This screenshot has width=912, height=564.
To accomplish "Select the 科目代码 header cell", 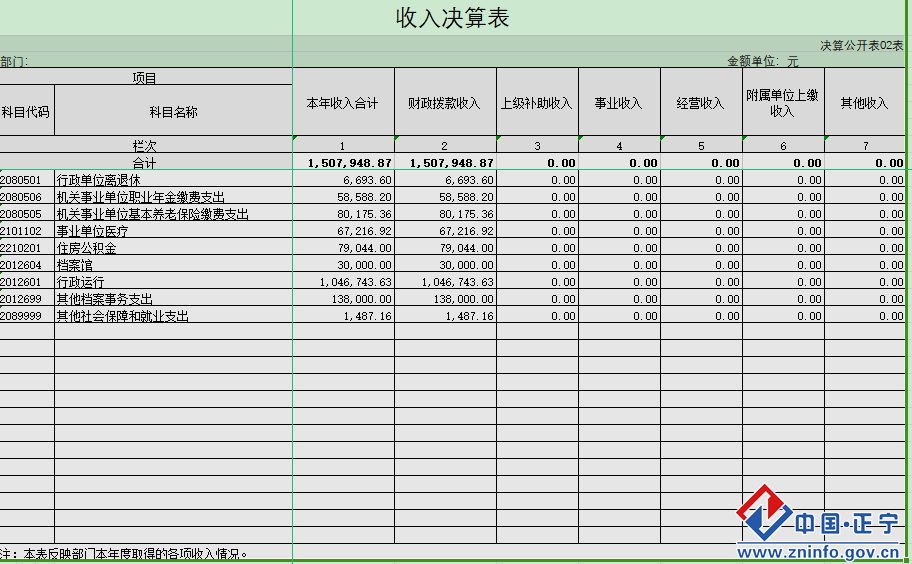I will [26, 112].
